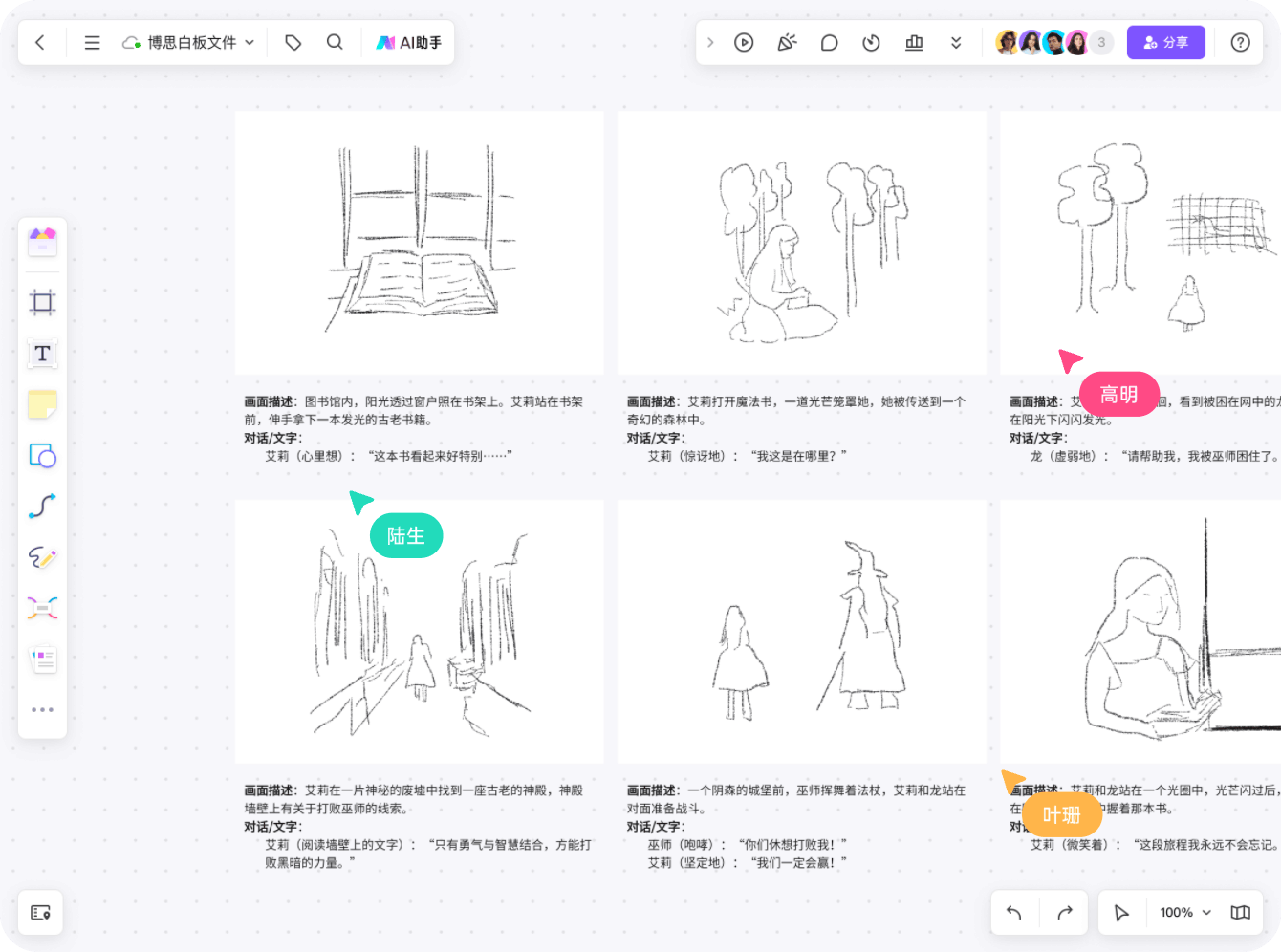Screen dimensions: 1281x952
Task: Open the Templates panel
Action: click(x=42, y=242)
